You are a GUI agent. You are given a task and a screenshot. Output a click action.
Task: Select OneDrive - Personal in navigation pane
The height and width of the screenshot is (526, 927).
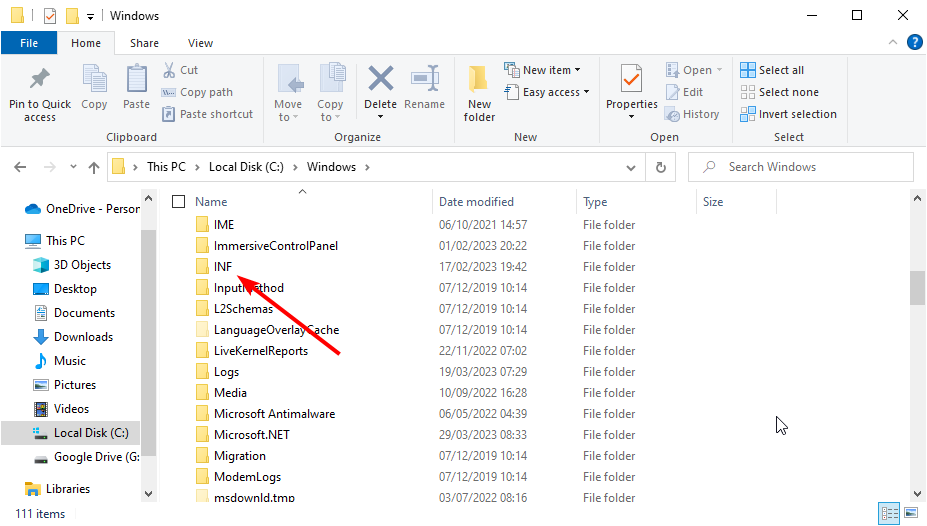82,209
